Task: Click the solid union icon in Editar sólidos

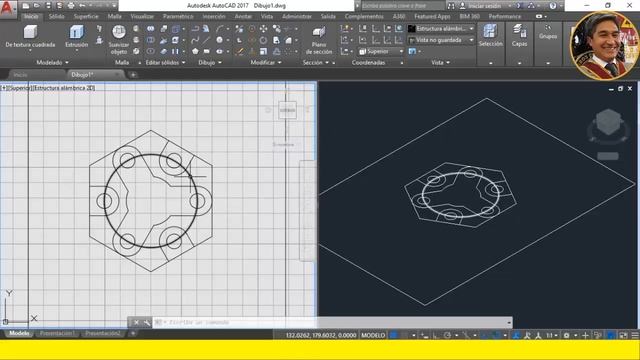Action: point(151,29)
